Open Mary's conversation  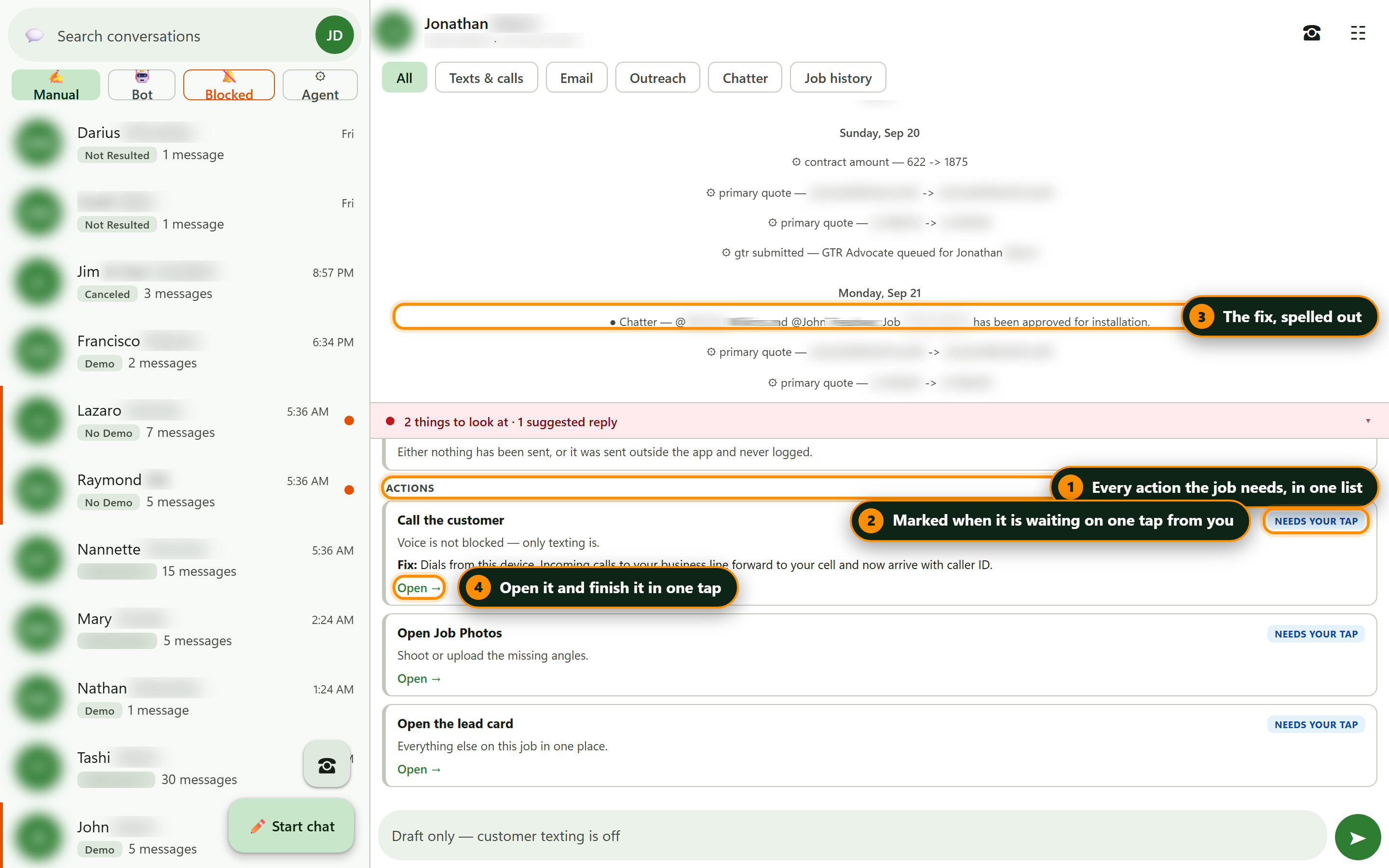(185, 629)
